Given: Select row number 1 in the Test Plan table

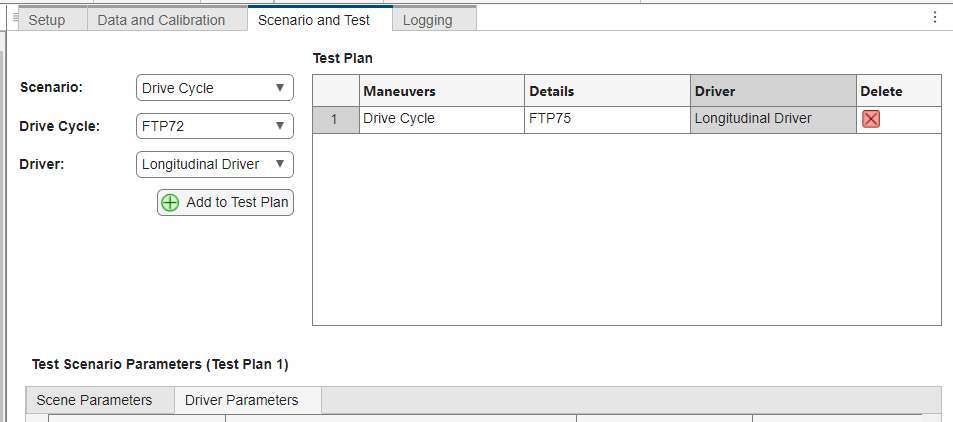Looking at the screenshot, I should click(x=334, y=119).
